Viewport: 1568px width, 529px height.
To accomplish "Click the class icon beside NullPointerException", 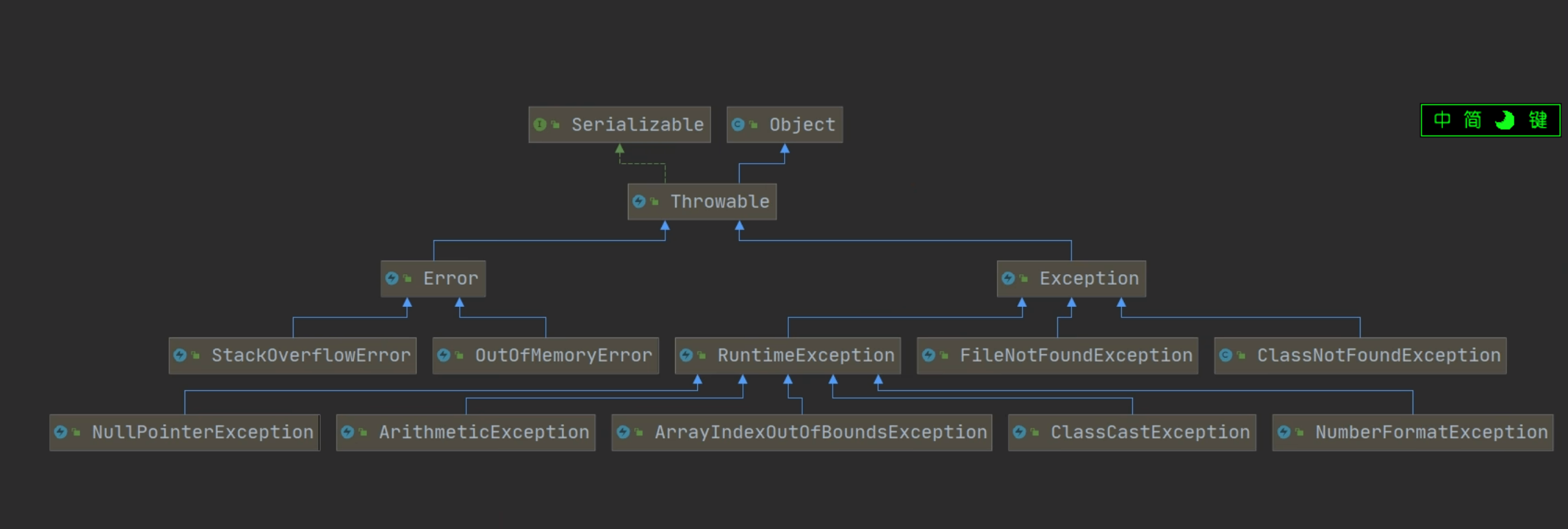I will click(x=61, y=433).
